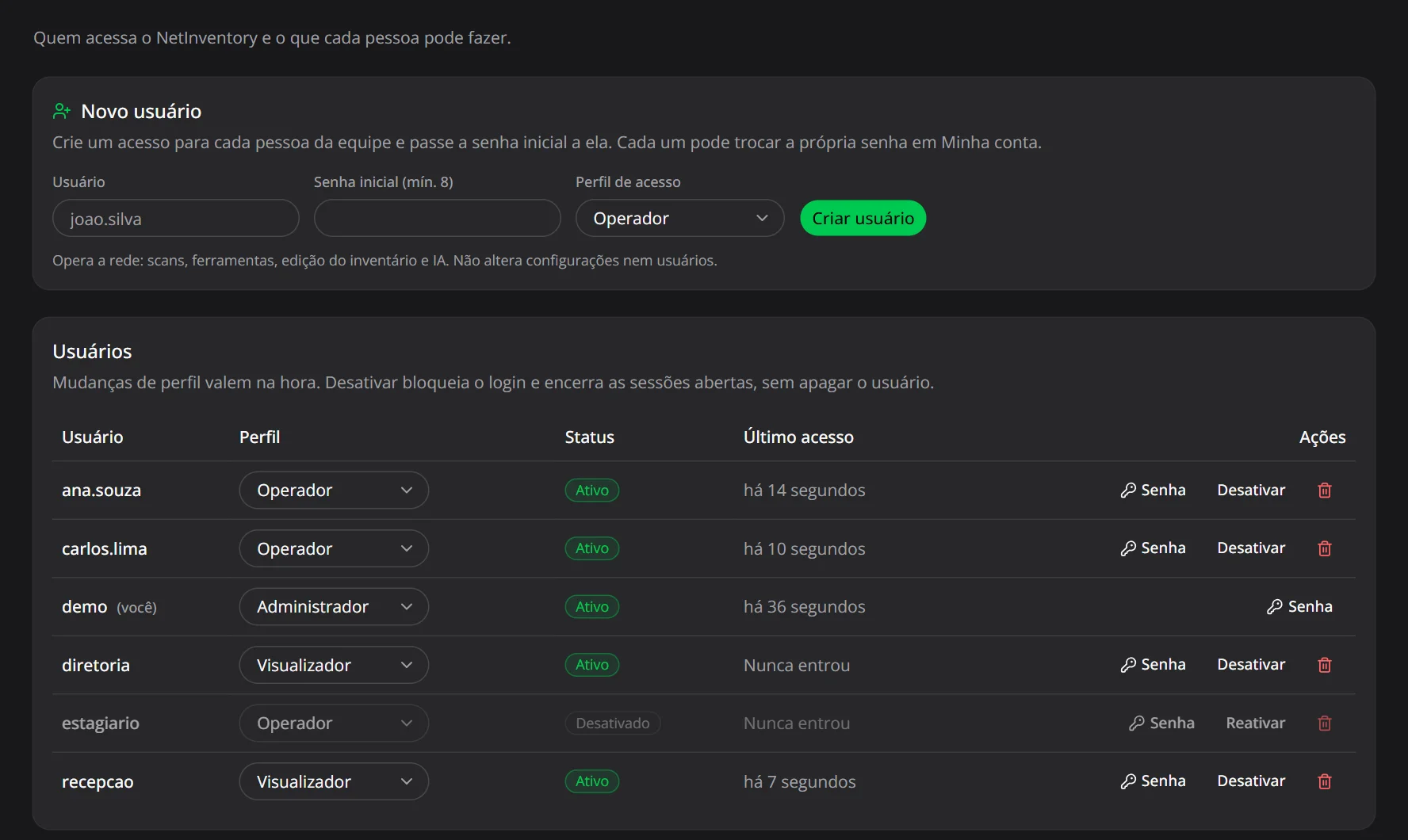This screenshot has width=1408, height=840.
Task: Click the Novo usuário person-plus icon
Action: point(62,111)
